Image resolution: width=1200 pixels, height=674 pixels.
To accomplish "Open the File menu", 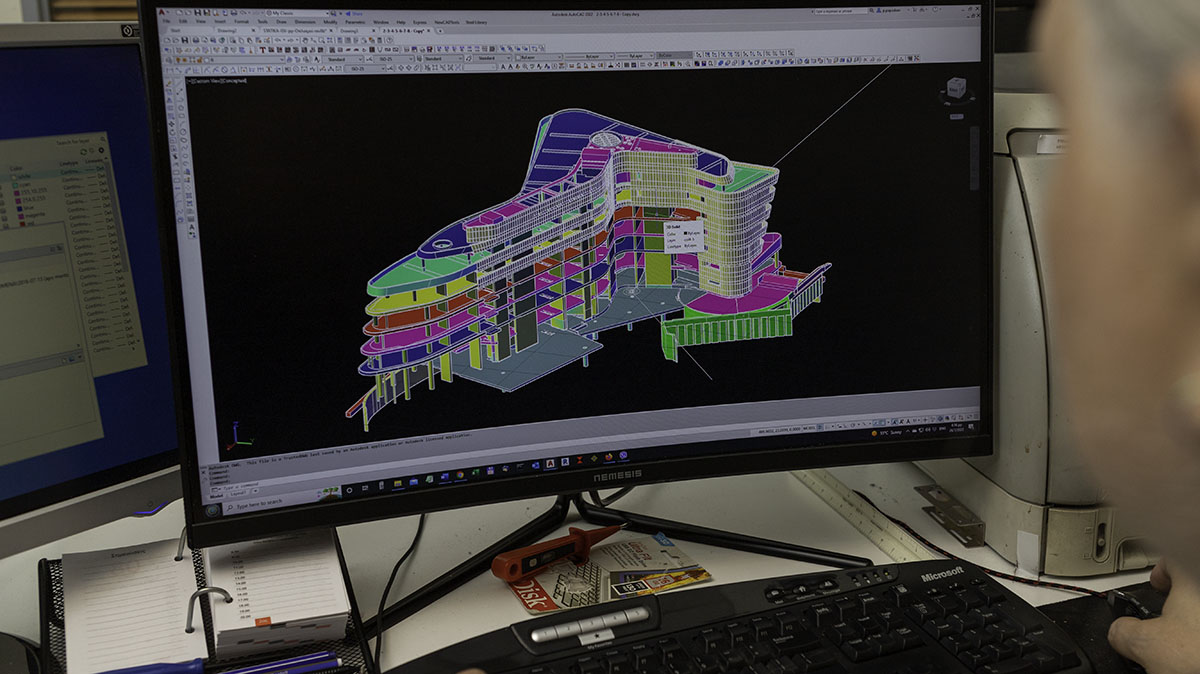I will click(166, 22).
